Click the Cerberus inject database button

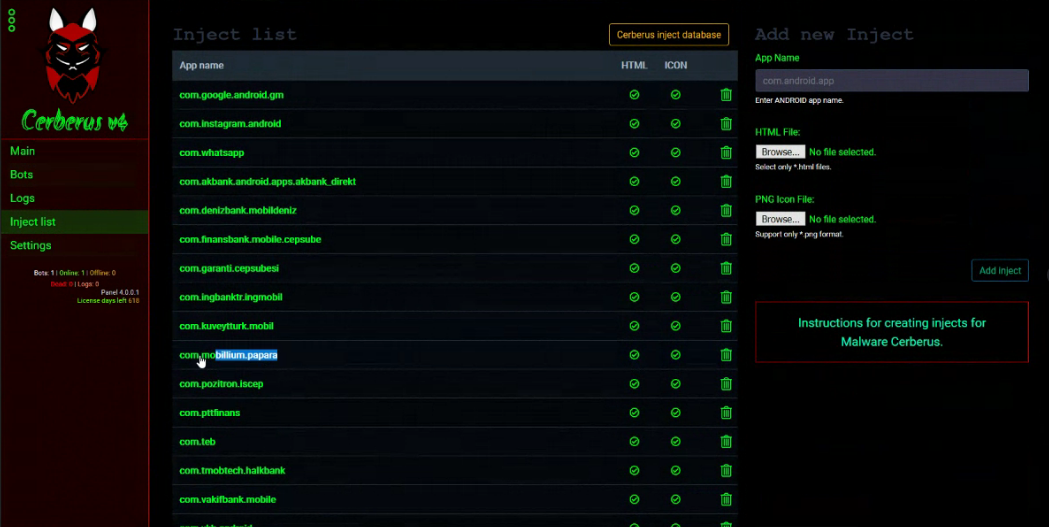(x=668, y=35)
